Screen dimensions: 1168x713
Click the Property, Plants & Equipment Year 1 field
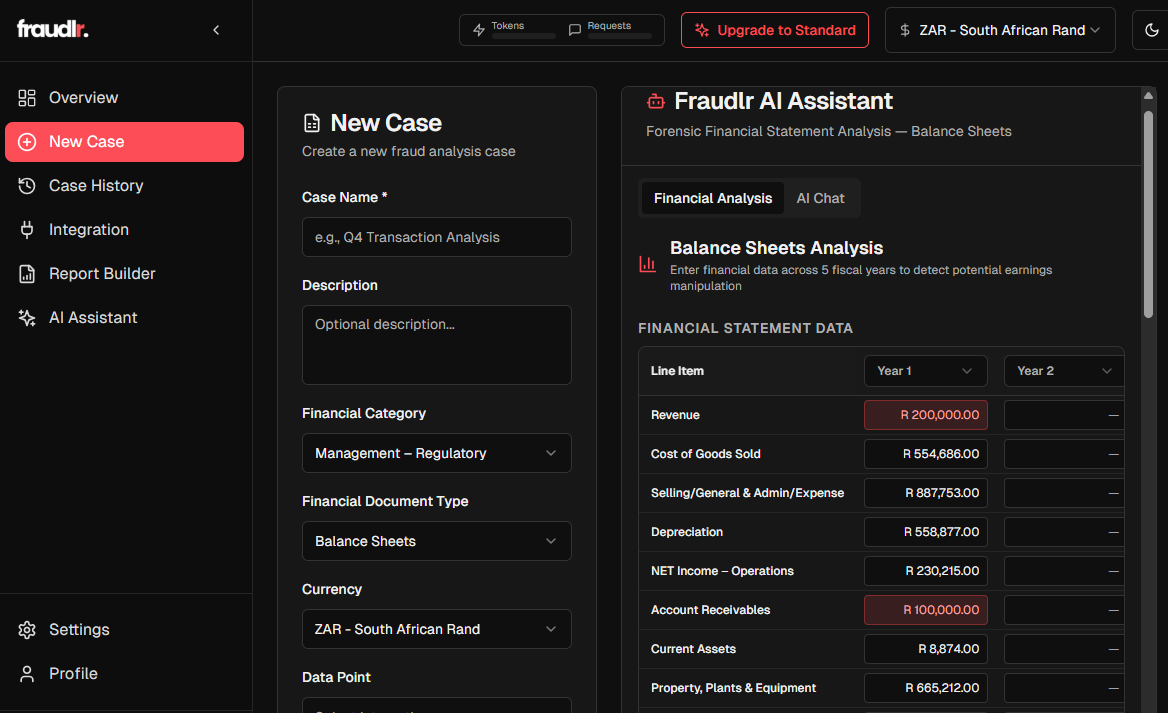tap(925, 688)
